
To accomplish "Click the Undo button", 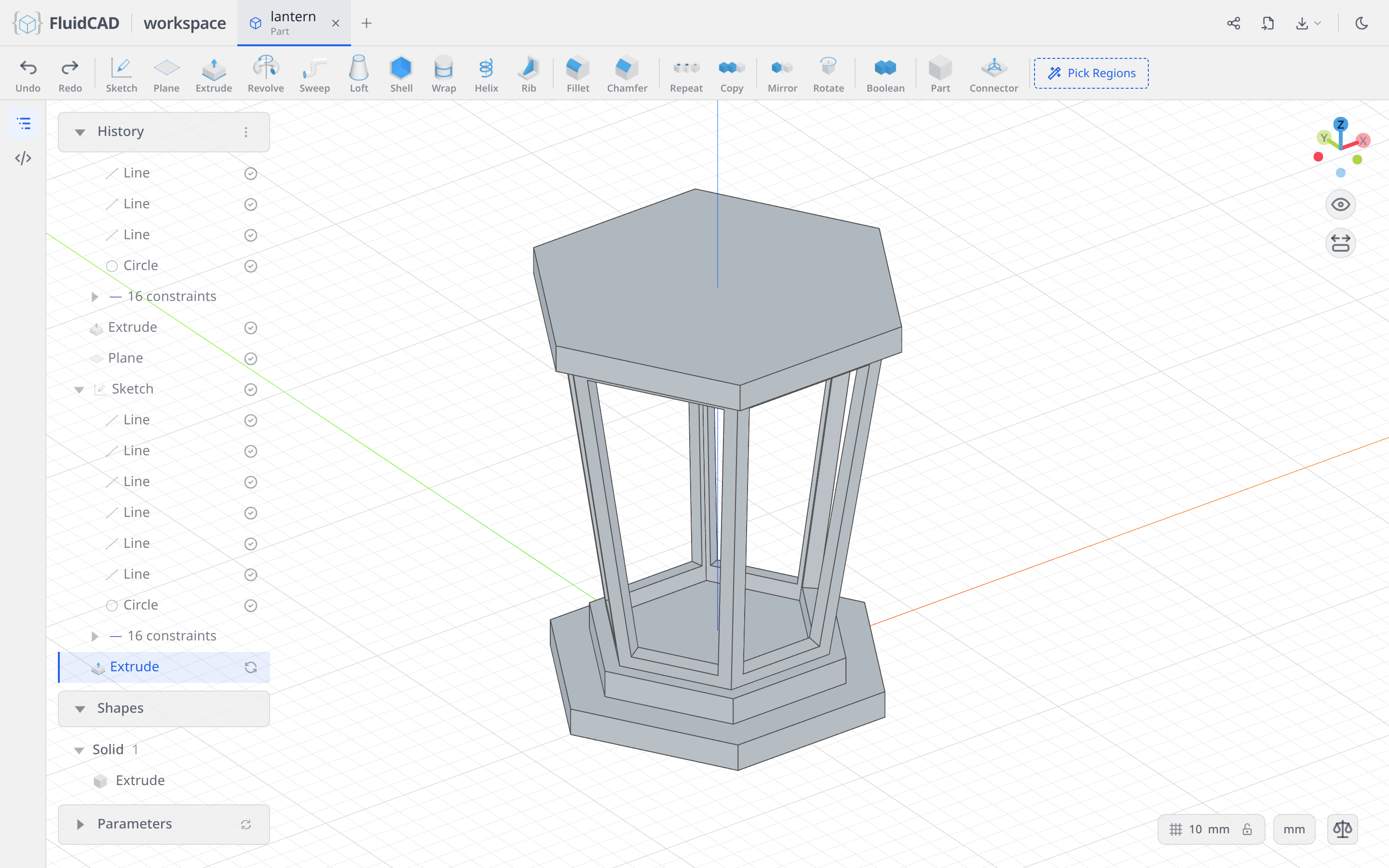I will click(27, 74).
